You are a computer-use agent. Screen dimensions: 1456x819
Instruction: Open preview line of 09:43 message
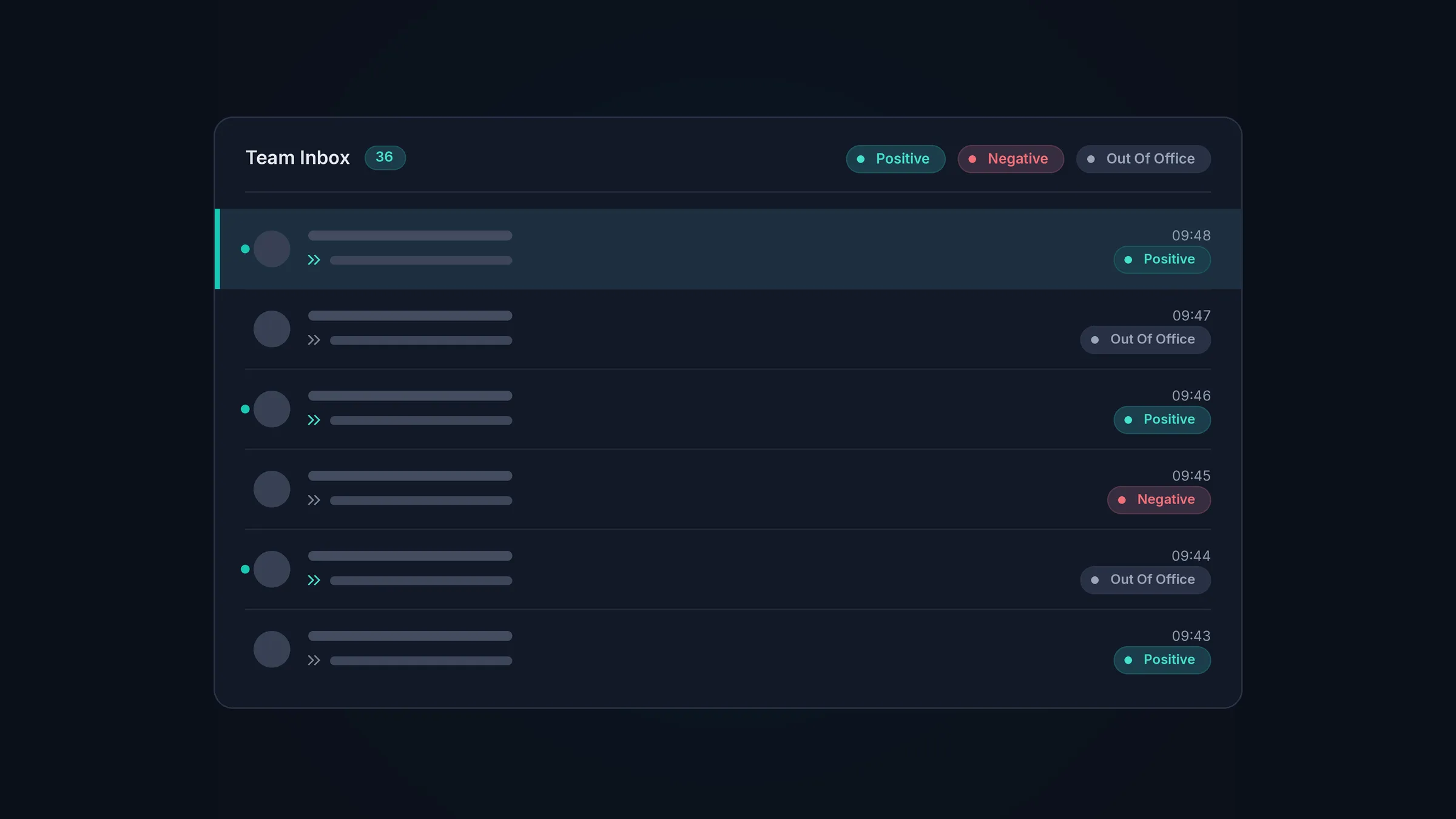(421, 661)
